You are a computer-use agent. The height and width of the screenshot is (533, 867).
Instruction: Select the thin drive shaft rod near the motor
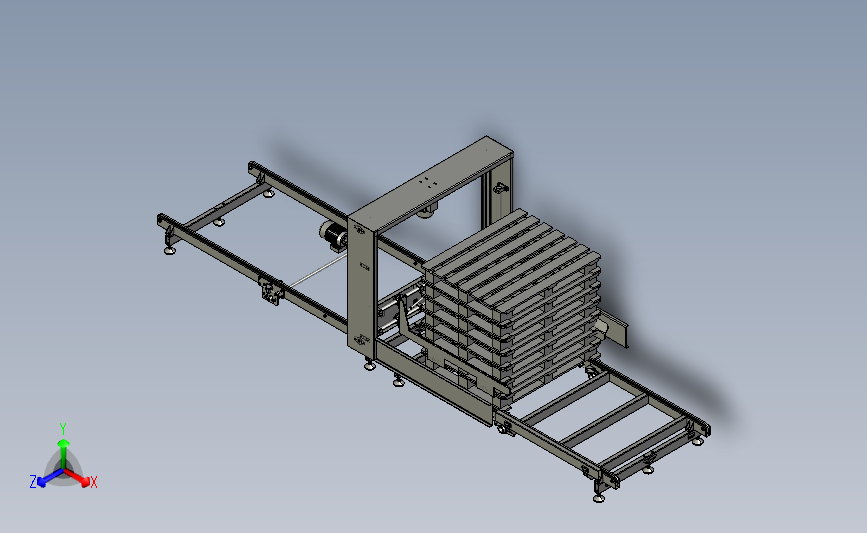(318, 271)
